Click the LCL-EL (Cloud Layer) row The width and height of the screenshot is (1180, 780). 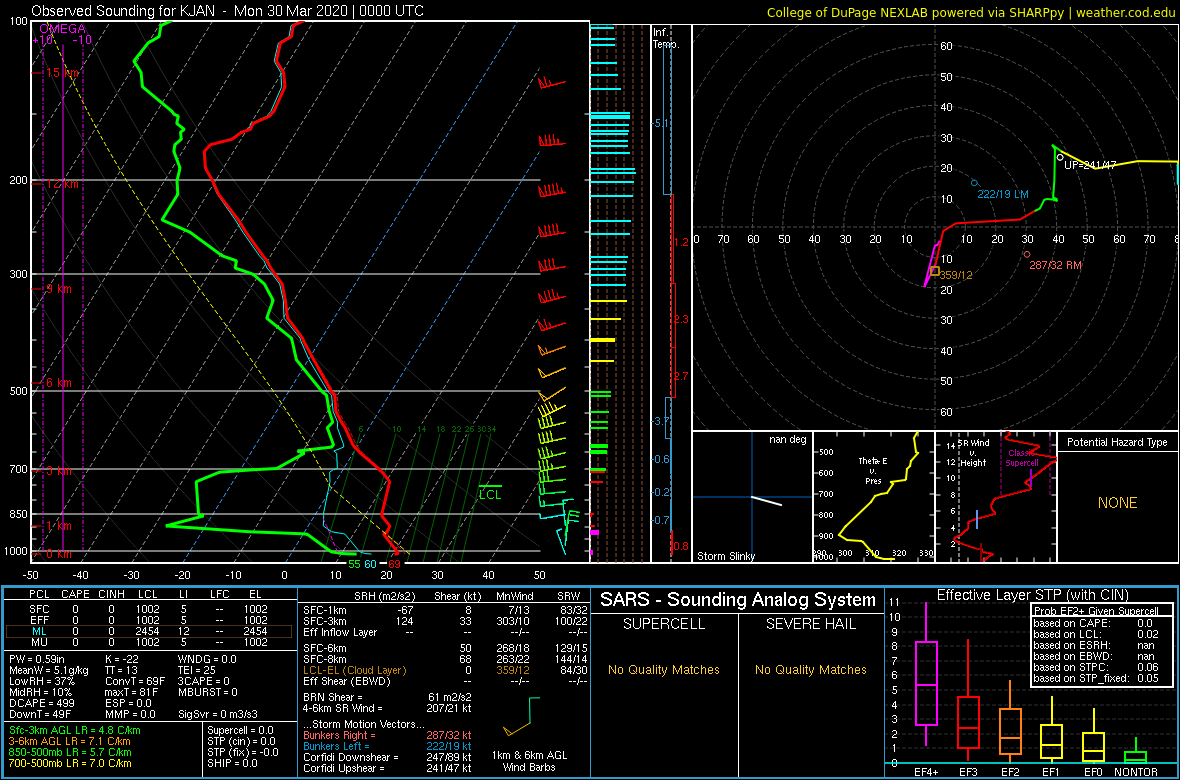[x=444, y=670]
